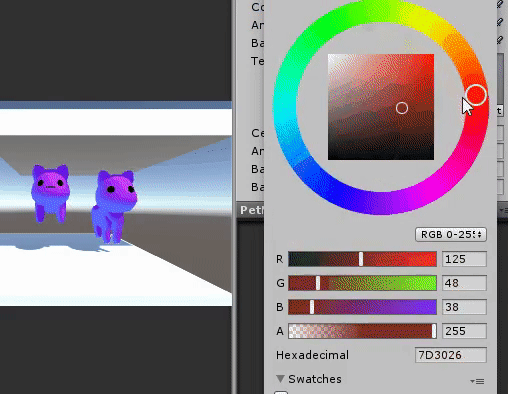Image resolution: width=508 pixels, height=394 pixels.
Task: Click the R value field showing 125
Action: pos(464,259)
